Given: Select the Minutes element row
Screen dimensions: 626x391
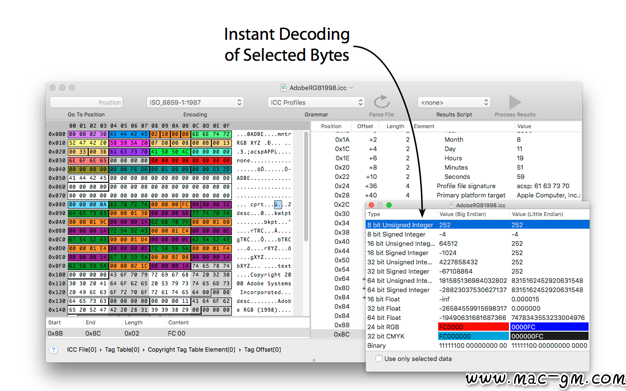Looking at the screenshot, I should (446, 167).
